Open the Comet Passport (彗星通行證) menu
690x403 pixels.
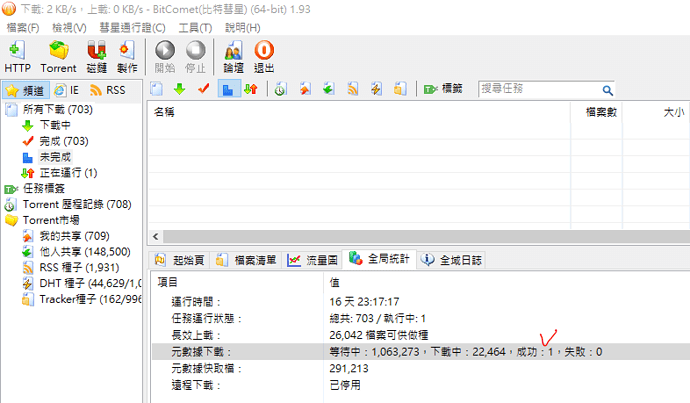pos(132,28)
